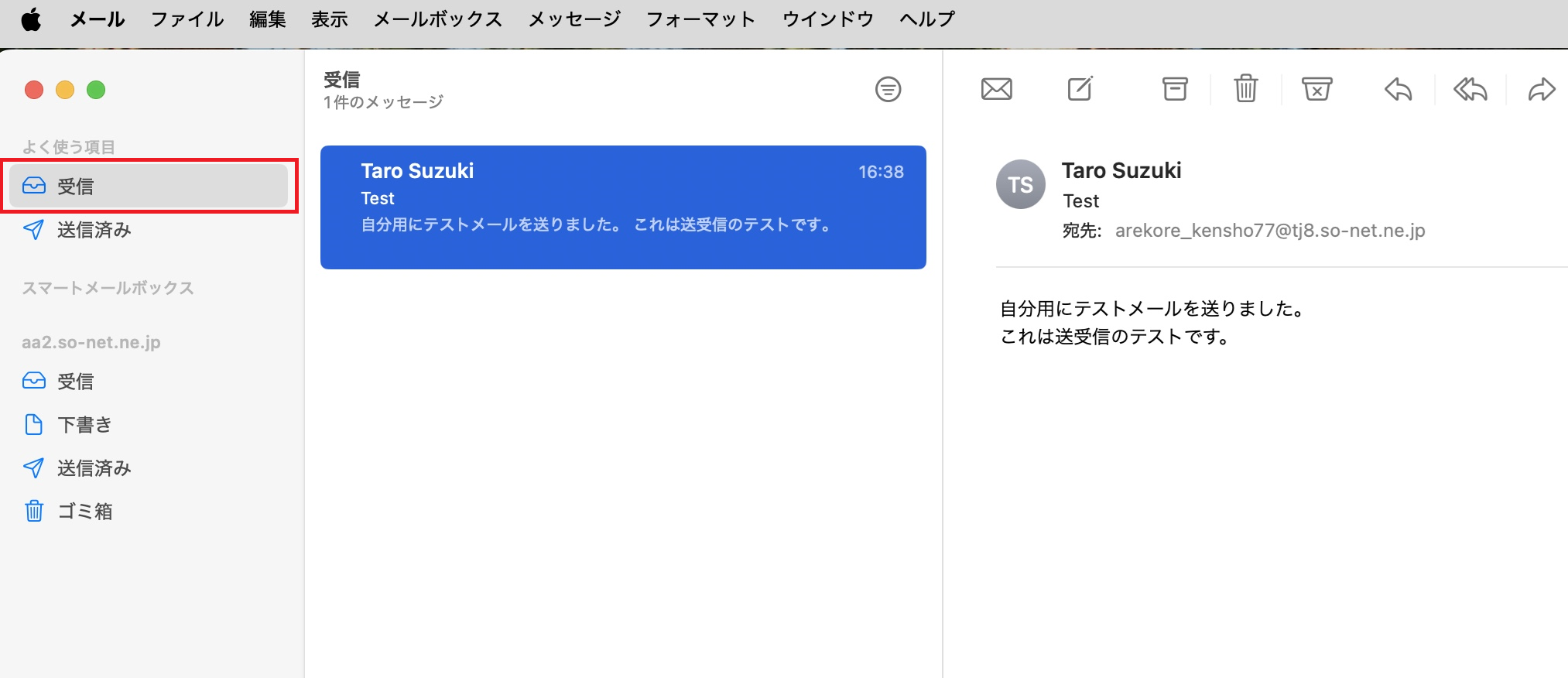Reply to Taro Suzuki's message
The width and height of the screenshot is (1568, 678).
point(1398,90)
